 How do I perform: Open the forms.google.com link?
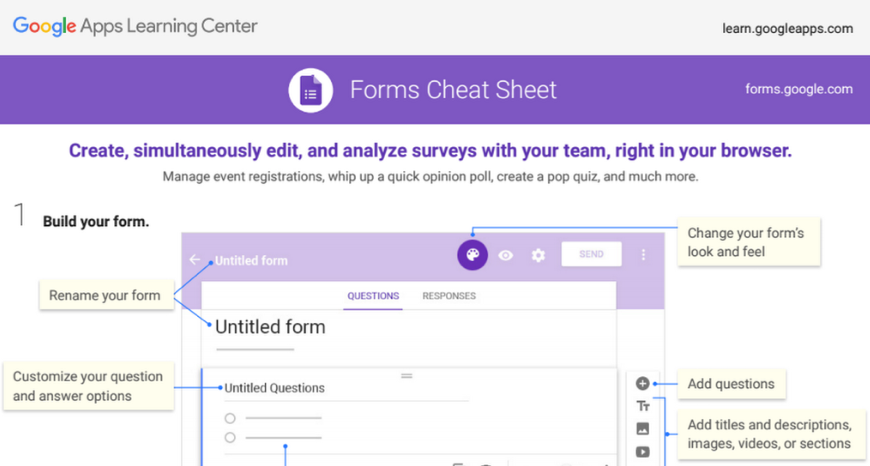(x=799, y=89)
